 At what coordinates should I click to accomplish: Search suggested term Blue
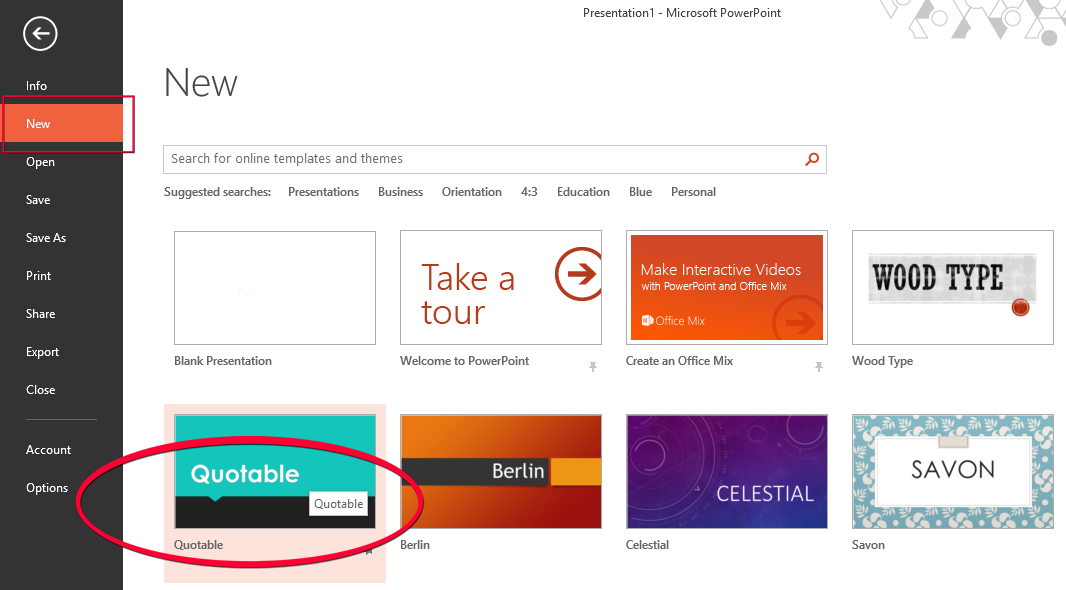click(640, 192)
